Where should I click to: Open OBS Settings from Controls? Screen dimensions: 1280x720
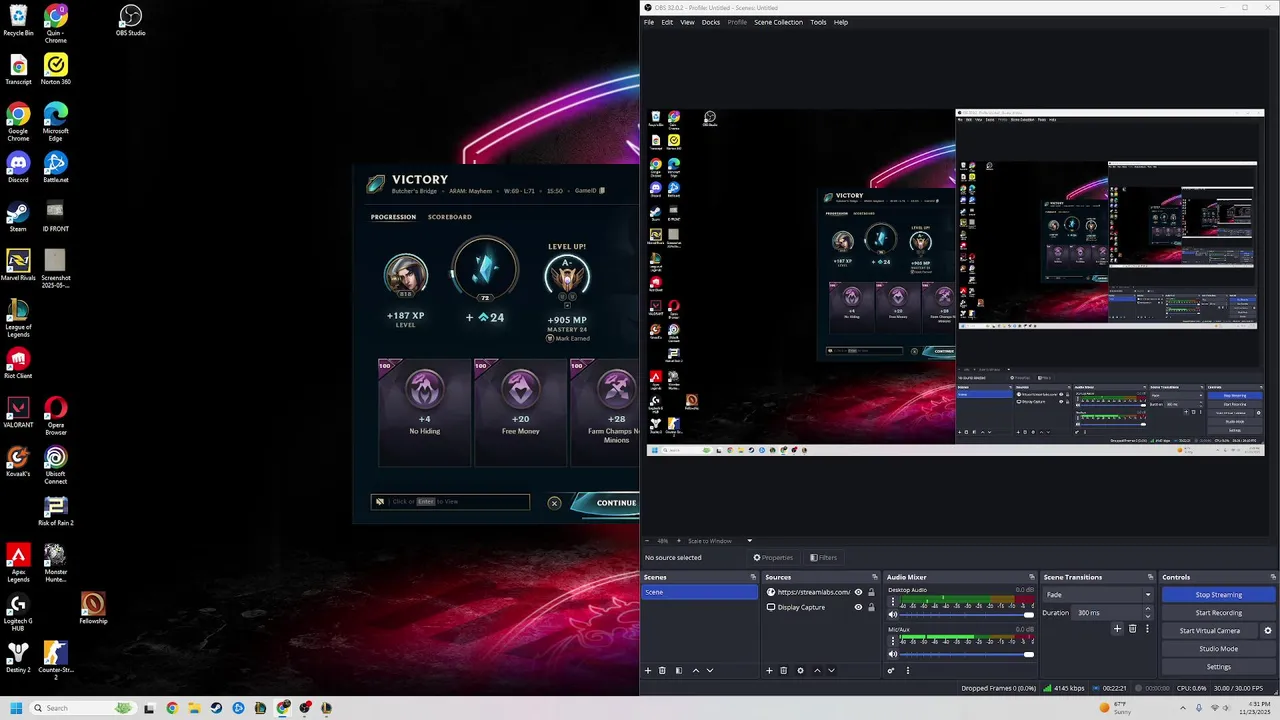point(1218,667)
